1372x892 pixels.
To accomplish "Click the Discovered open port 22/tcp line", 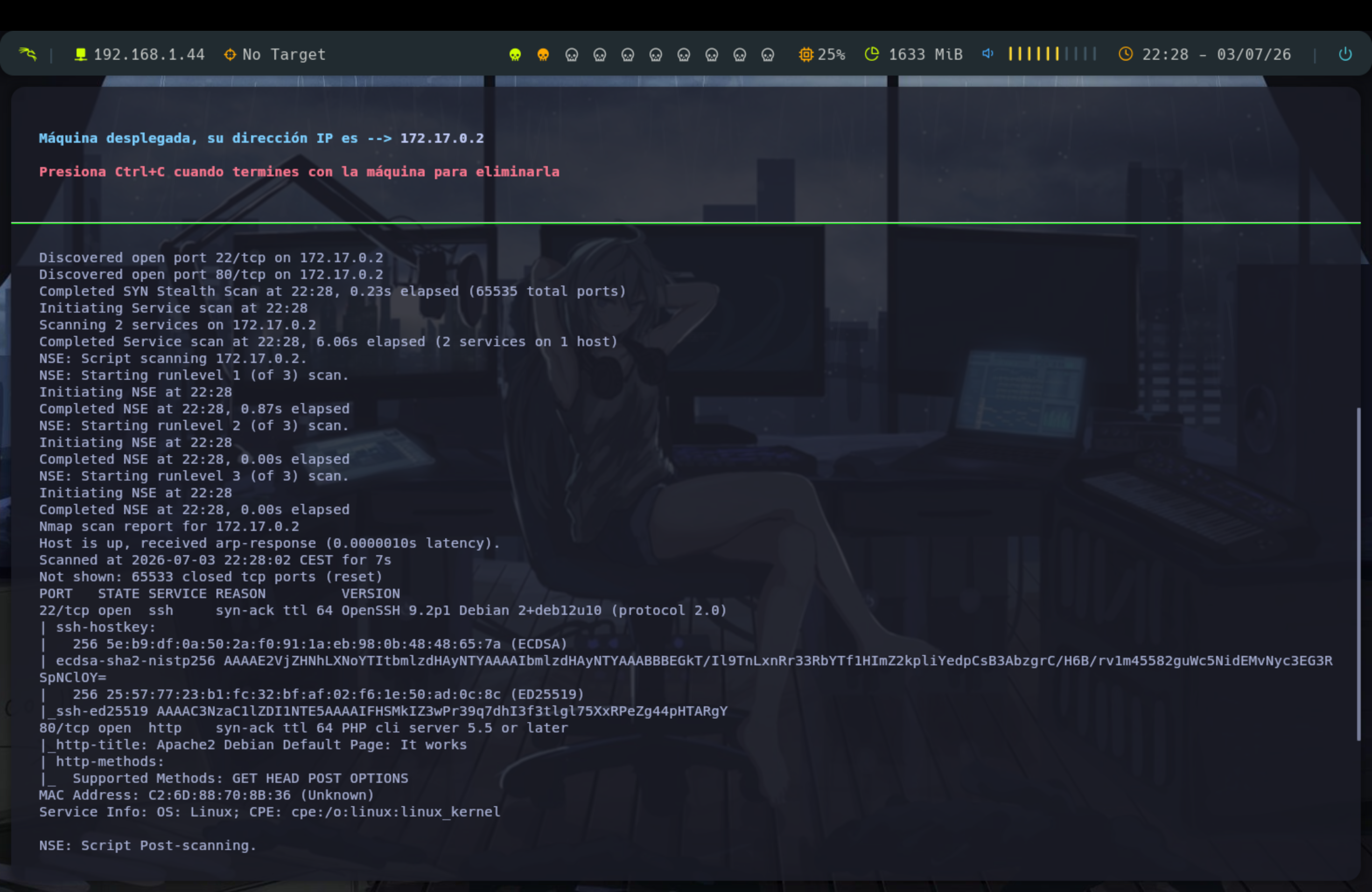I will click(211, 258).
